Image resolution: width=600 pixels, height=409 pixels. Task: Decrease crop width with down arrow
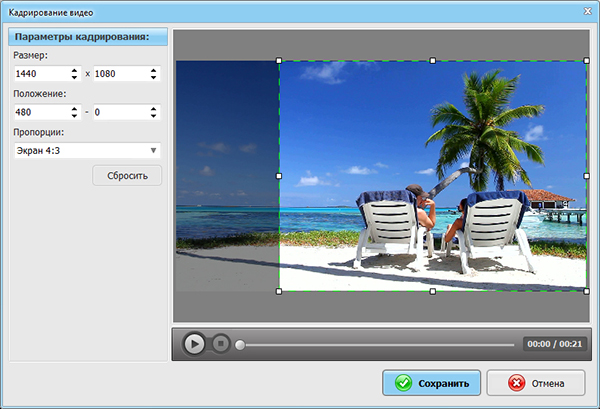coord(74,78)
